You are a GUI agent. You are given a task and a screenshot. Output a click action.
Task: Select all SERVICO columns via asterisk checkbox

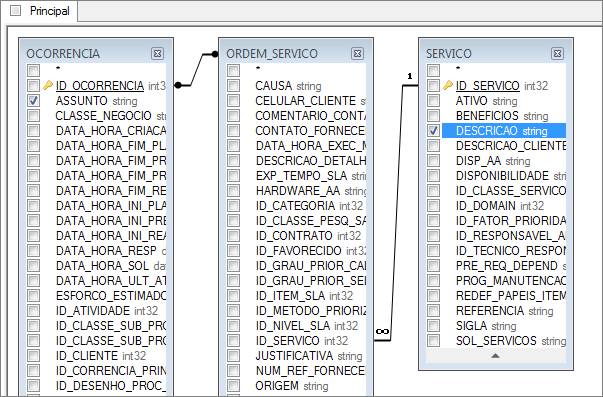[433, 70]
